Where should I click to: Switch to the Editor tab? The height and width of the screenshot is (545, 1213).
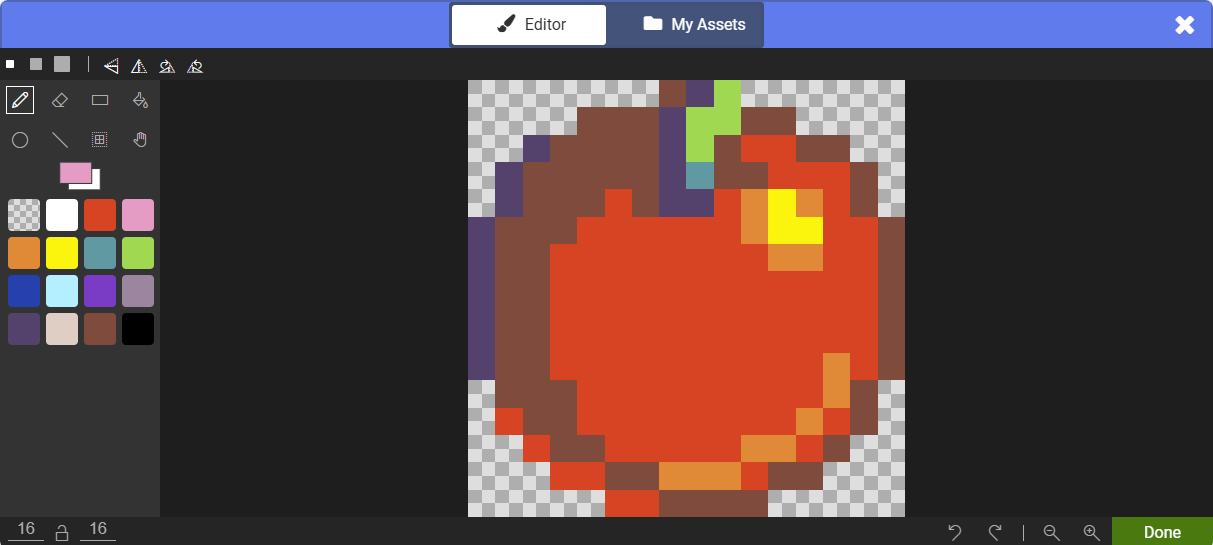point(529,25)
